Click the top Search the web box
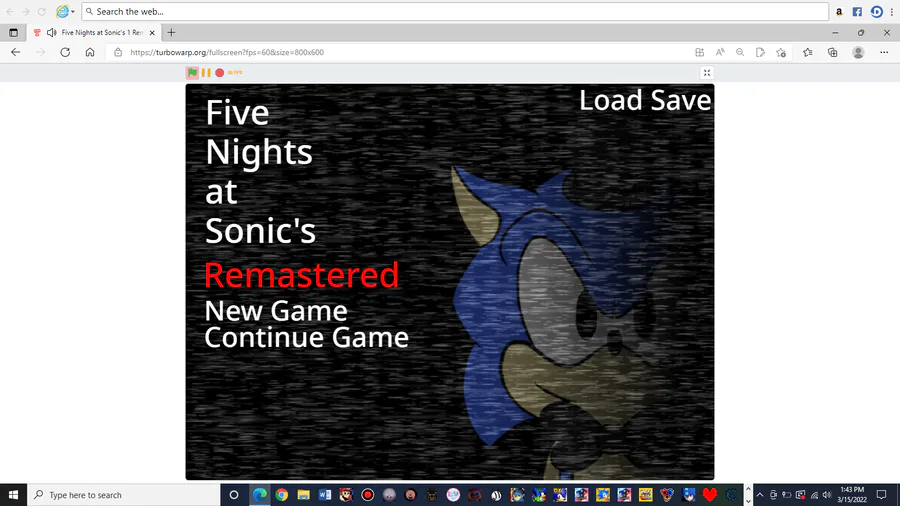 (455, 11)
